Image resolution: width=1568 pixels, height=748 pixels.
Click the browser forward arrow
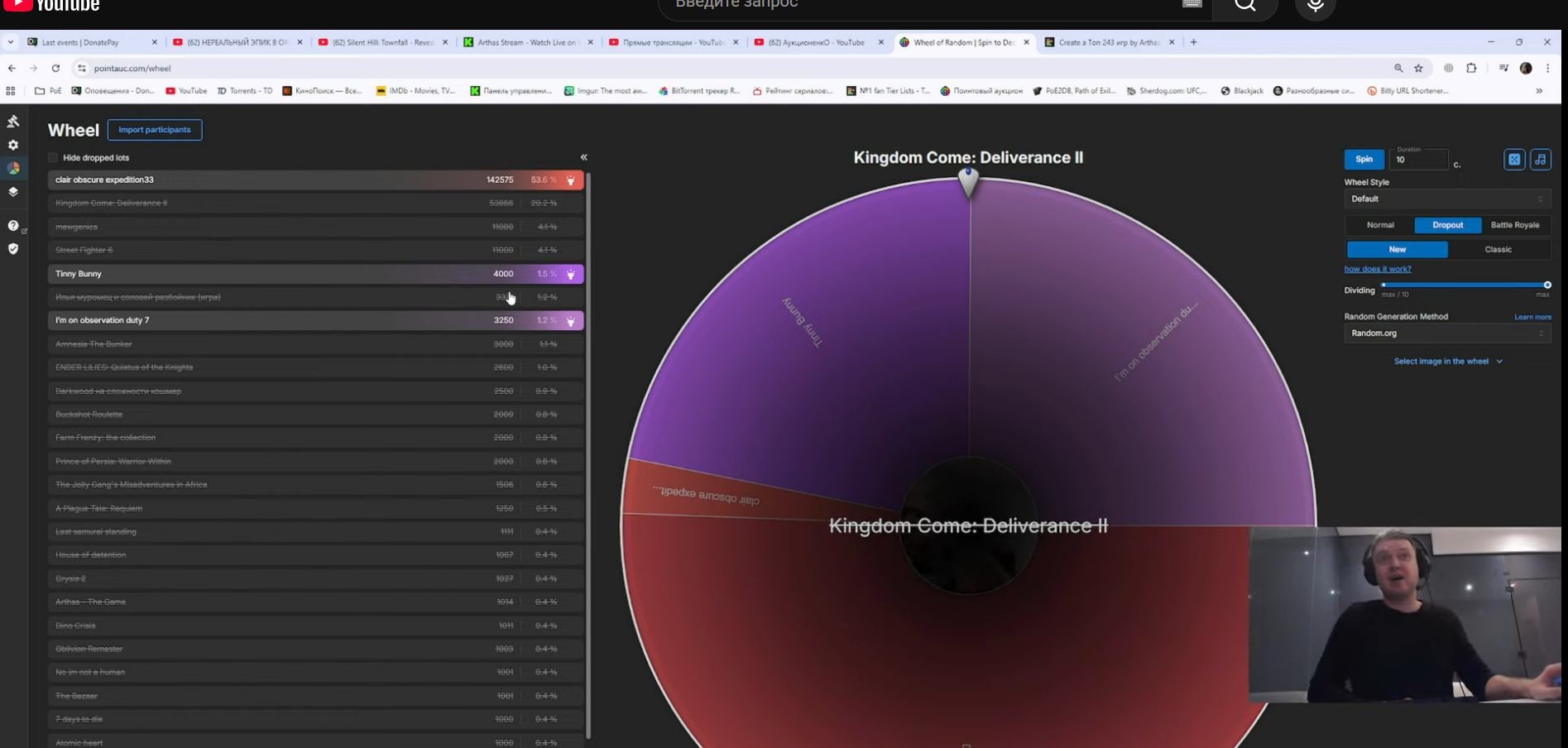tap(33, 68)
